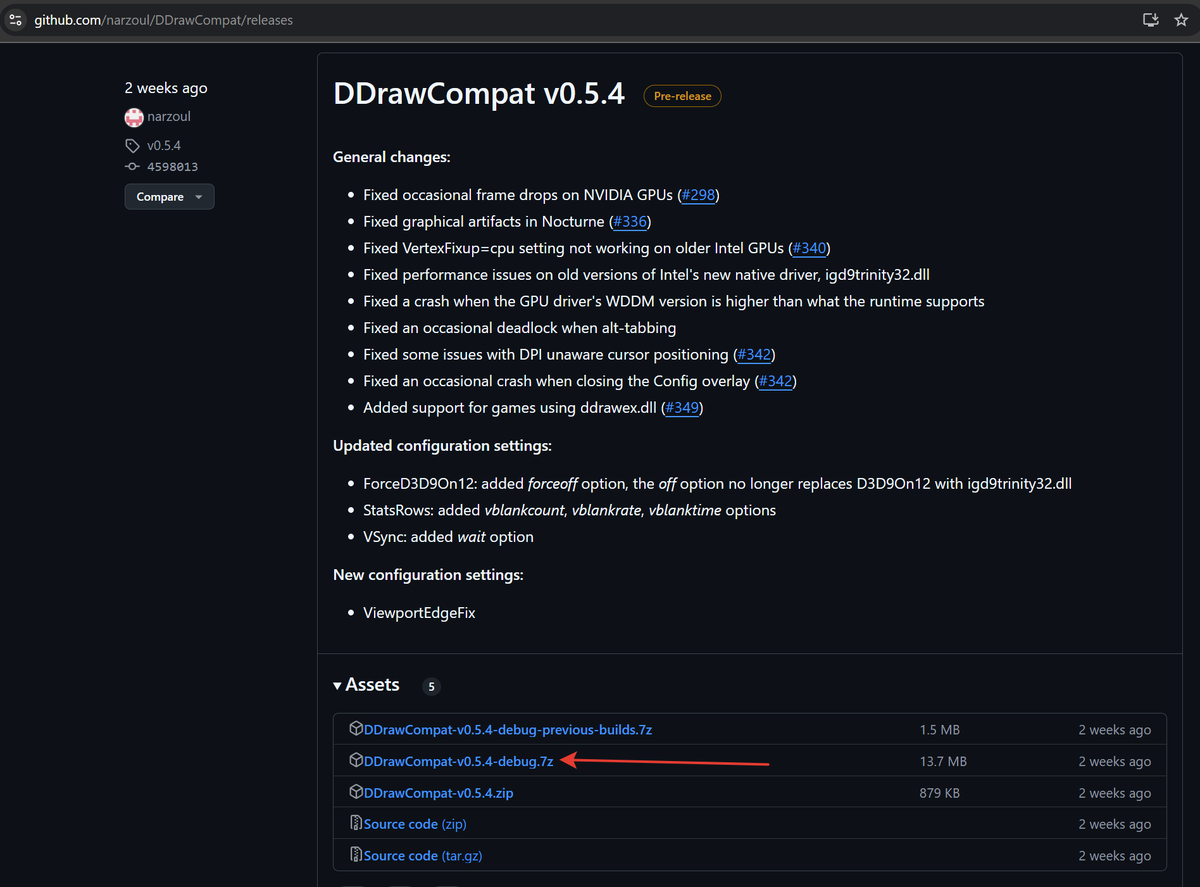Viewport: 1200px width, 887px height.
Task: Download DDrawCompat-v0.5.4-debug.7z
Action: [x=459, y=761]
